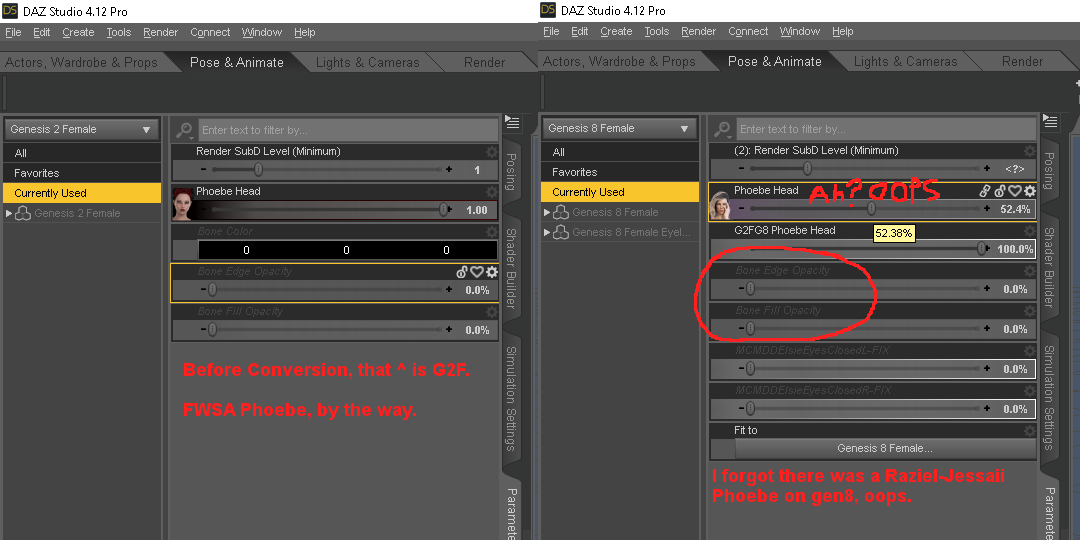Open Shader Builder side tab in Genesis 2 window
The width and height of the screenshot is (1080, 540).
point(510,269)
